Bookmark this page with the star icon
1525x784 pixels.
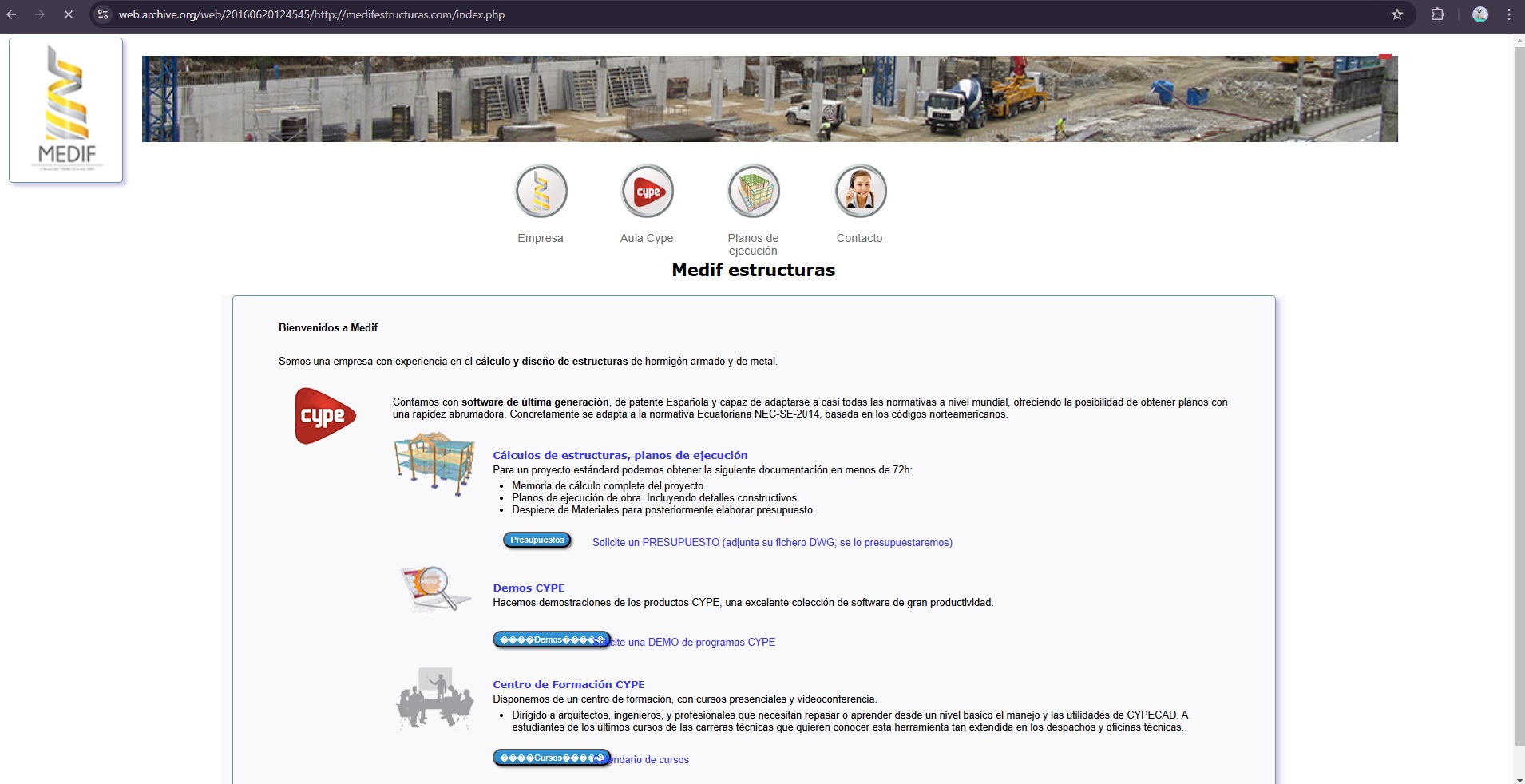coord(1396,14)
